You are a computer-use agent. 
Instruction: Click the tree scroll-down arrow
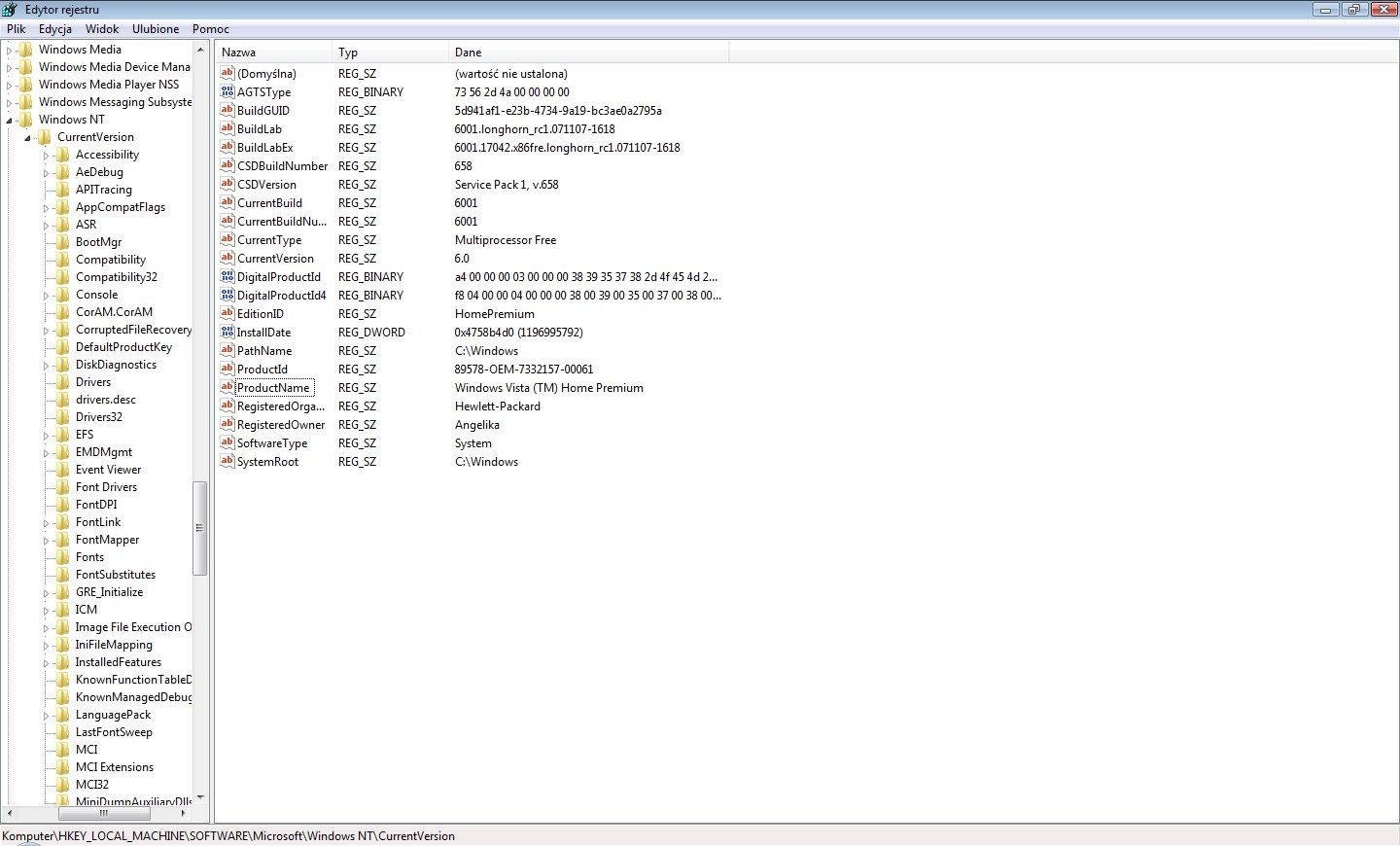[199, 797]
